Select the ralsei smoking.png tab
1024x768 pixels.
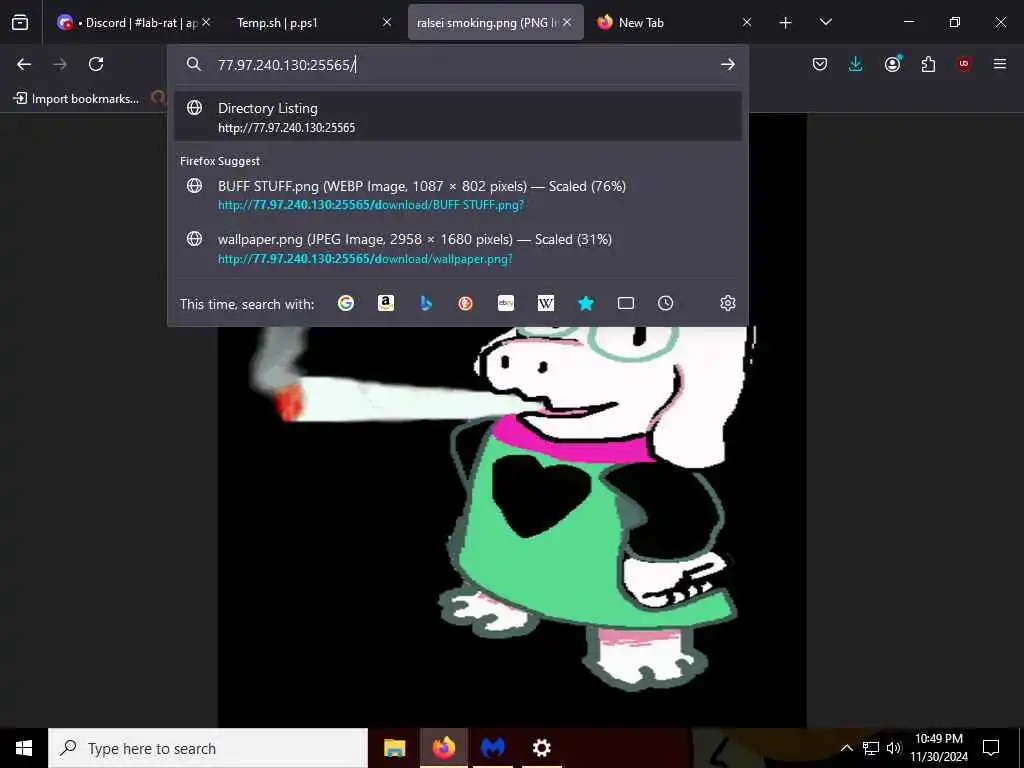point(496,23)
